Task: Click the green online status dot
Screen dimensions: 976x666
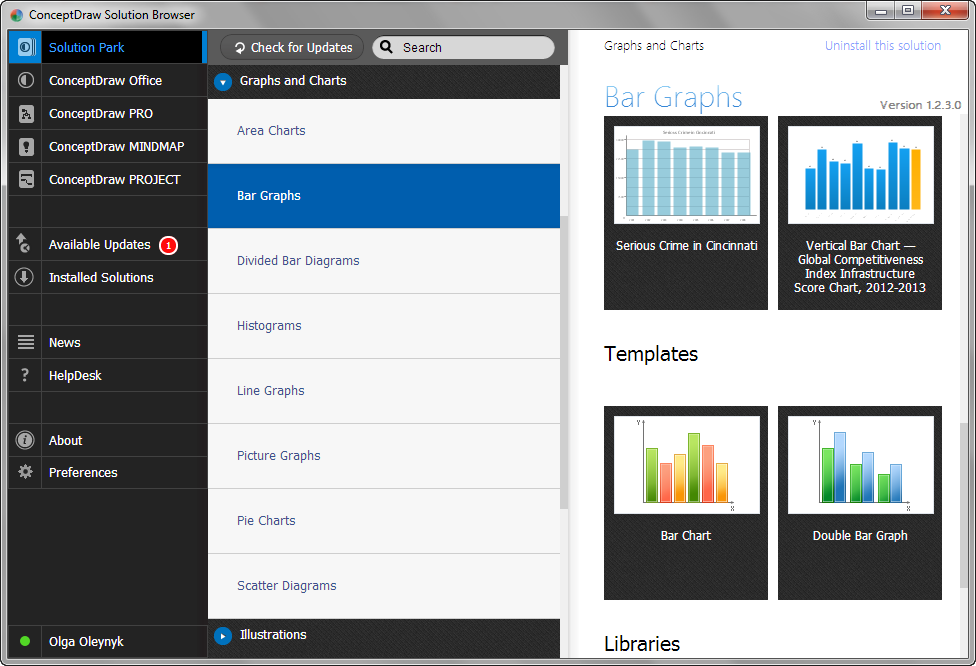Action: (x=25, y=641)
